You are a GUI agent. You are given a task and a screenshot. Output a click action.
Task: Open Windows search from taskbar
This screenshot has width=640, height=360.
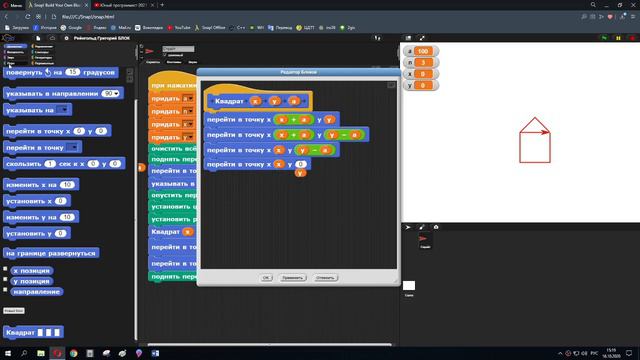pos(24,353)
